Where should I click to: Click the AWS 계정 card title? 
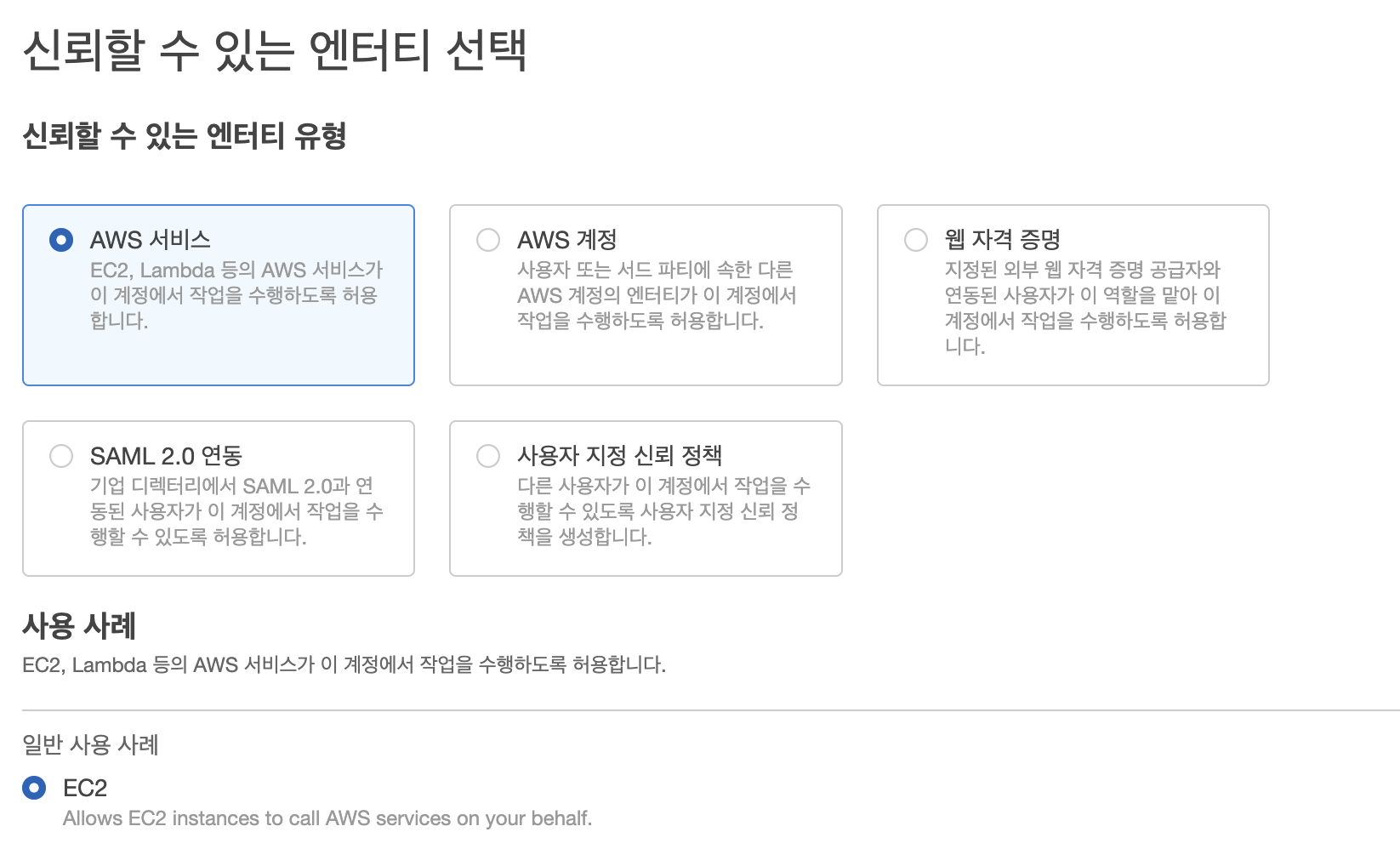(x=567, y=240)
